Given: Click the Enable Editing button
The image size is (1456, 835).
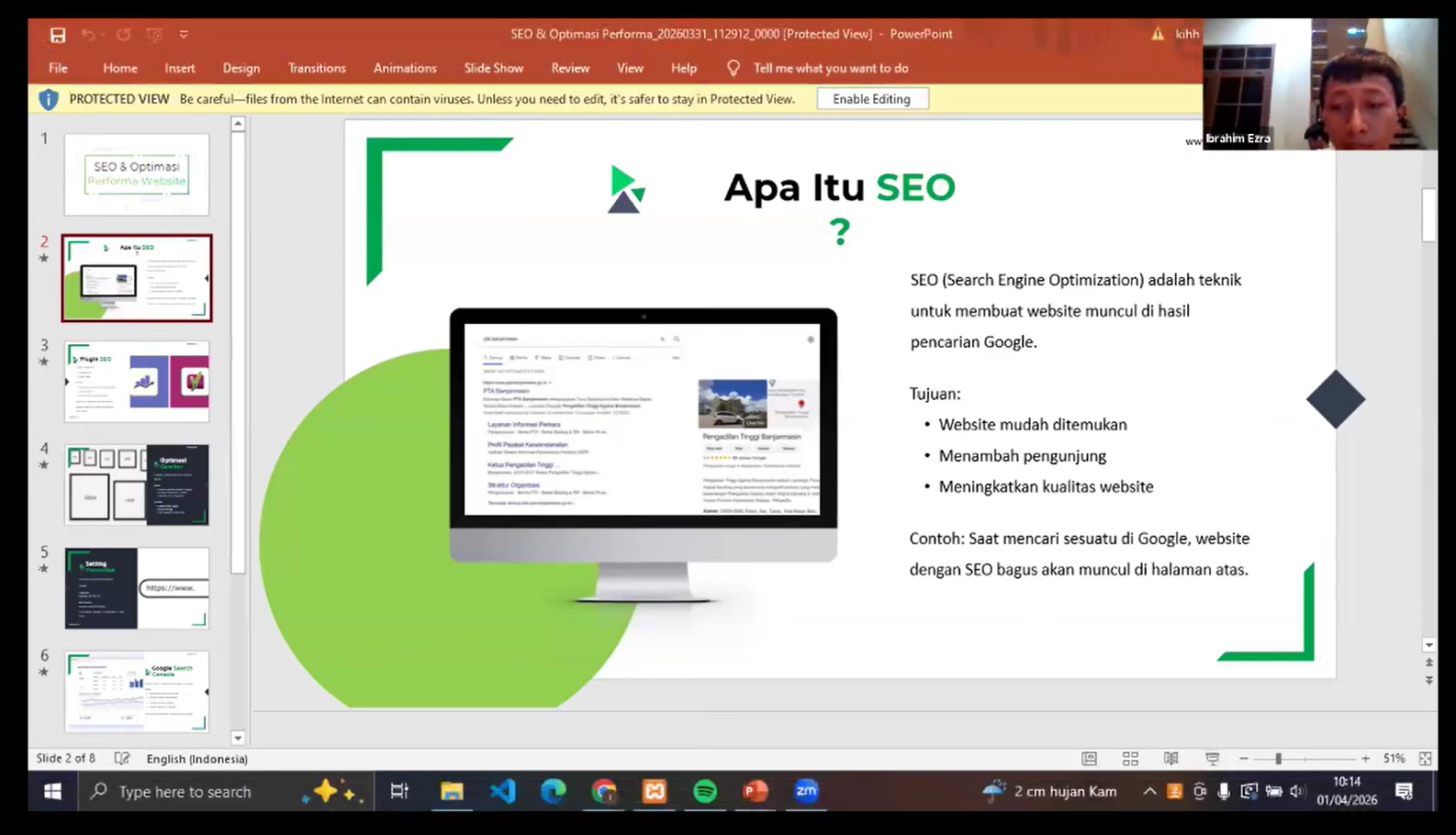Looking at the screenshot, I should (871, 99).
